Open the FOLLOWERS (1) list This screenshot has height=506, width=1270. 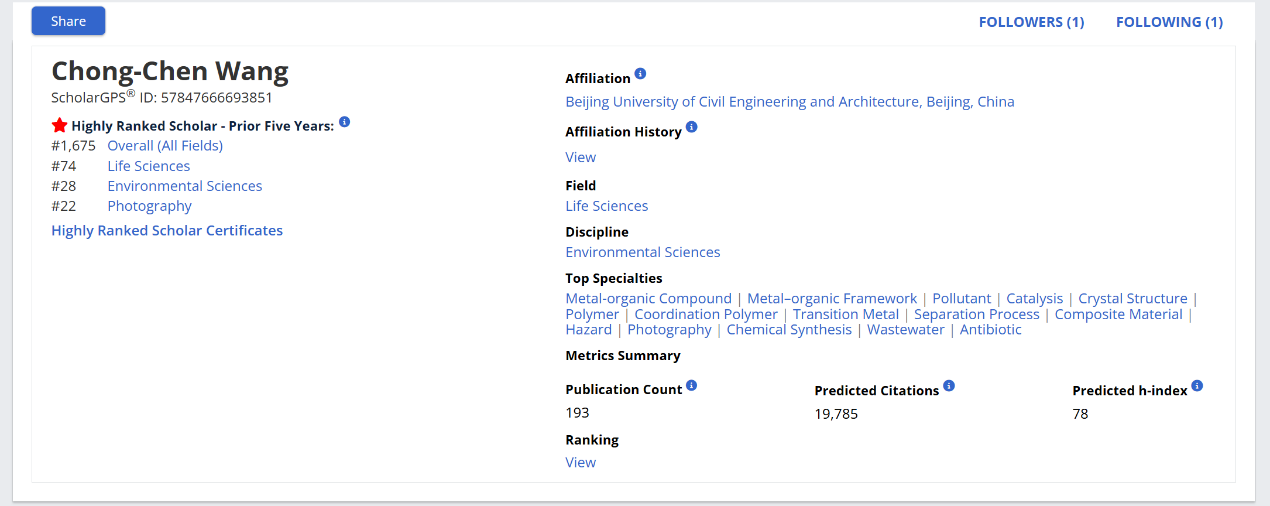1031,22
